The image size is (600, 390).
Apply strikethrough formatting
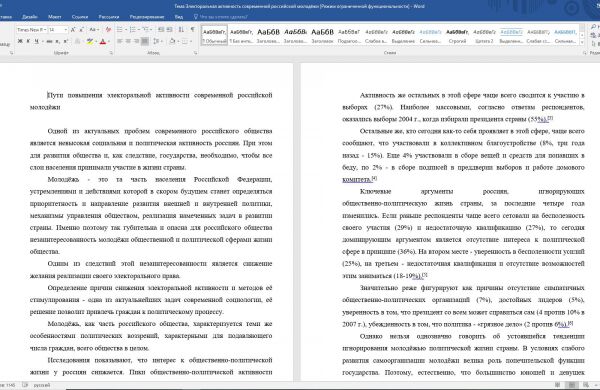pyautogui.click(x=49, y=41)
